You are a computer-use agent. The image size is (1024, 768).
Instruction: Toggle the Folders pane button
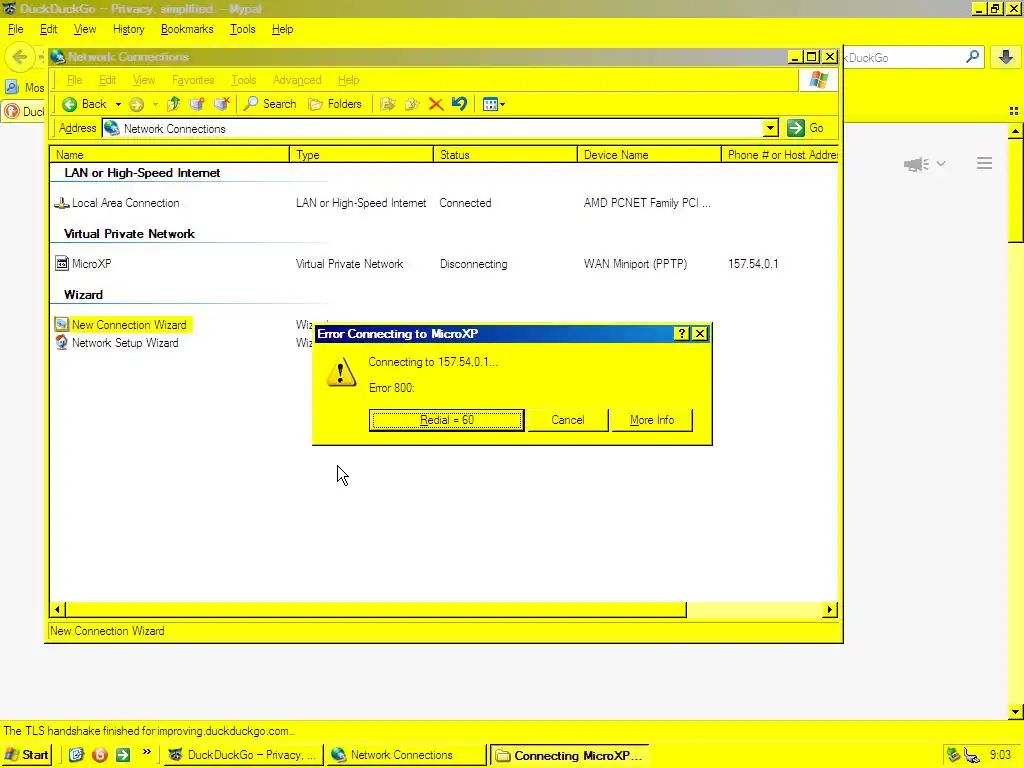335,104
